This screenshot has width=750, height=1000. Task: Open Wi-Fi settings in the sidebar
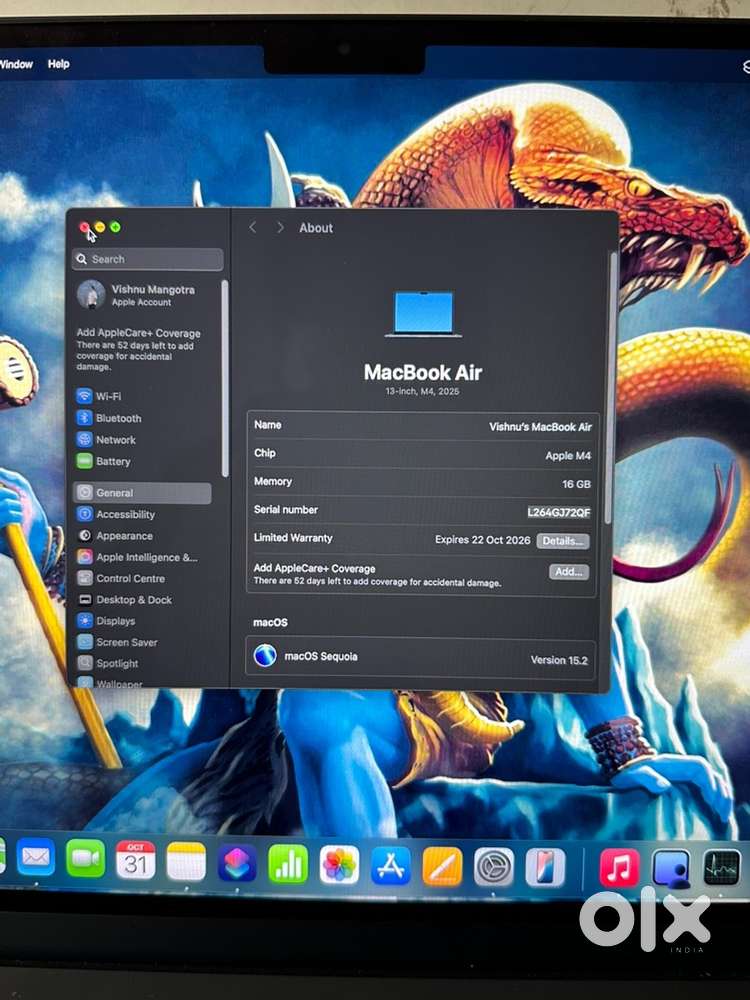coord(99,396)
